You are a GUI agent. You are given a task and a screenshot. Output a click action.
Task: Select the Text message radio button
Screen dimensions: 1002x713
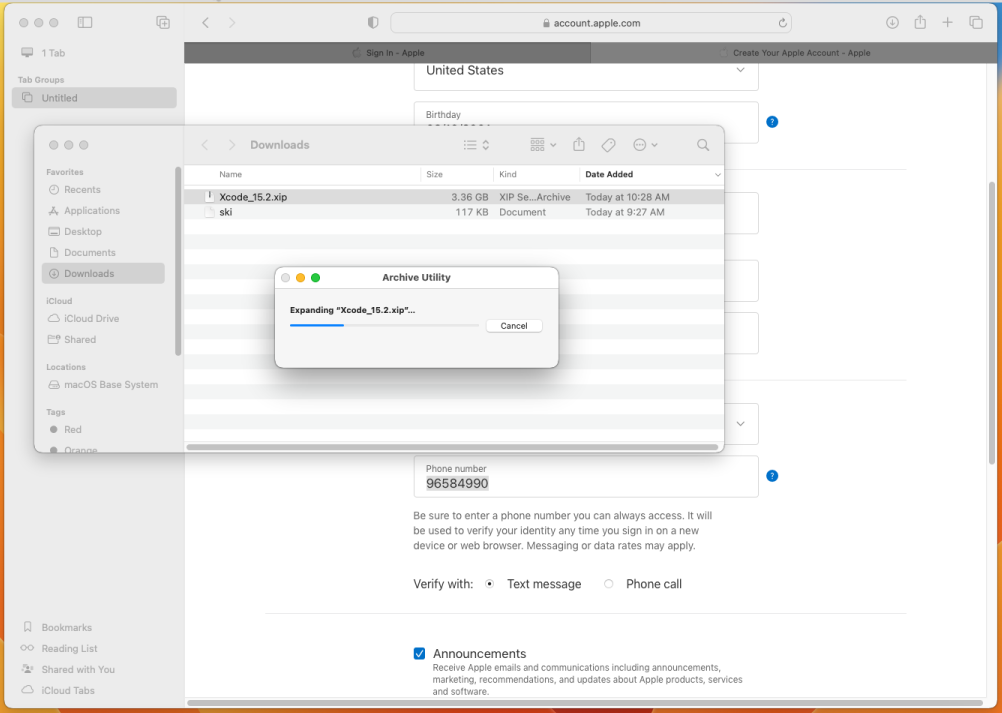coord(489,583)
